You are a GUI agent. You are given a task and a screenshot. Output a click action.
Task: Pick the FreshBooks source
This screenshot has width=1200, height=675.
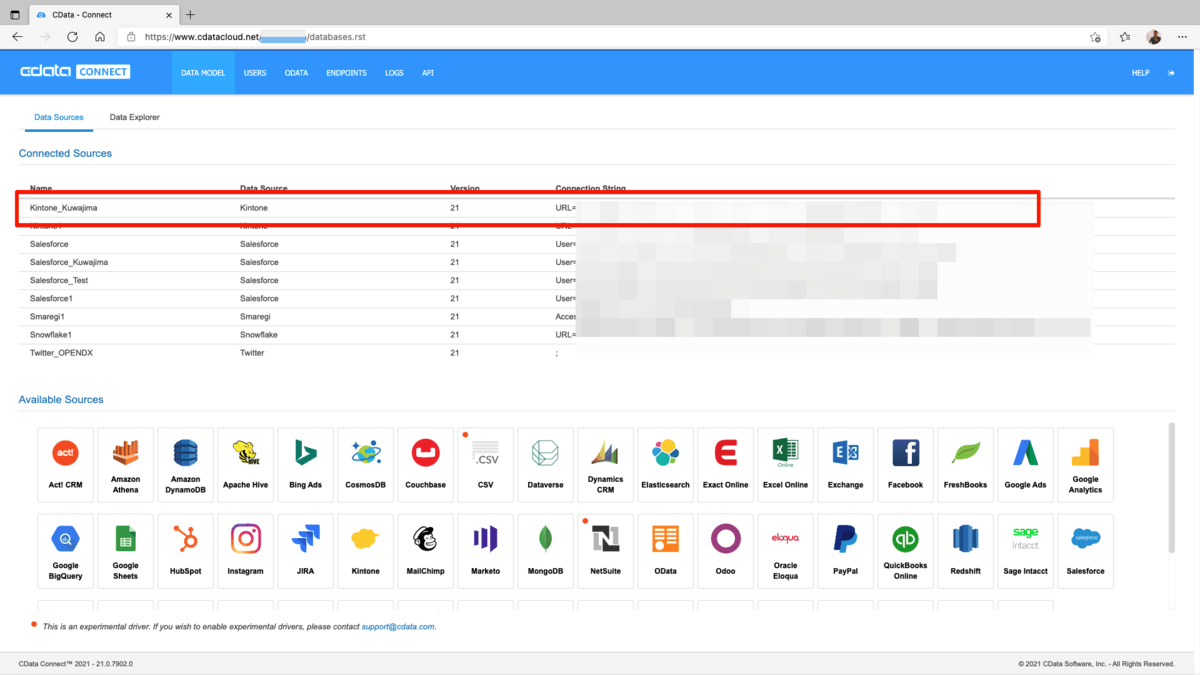coord(965,465)
